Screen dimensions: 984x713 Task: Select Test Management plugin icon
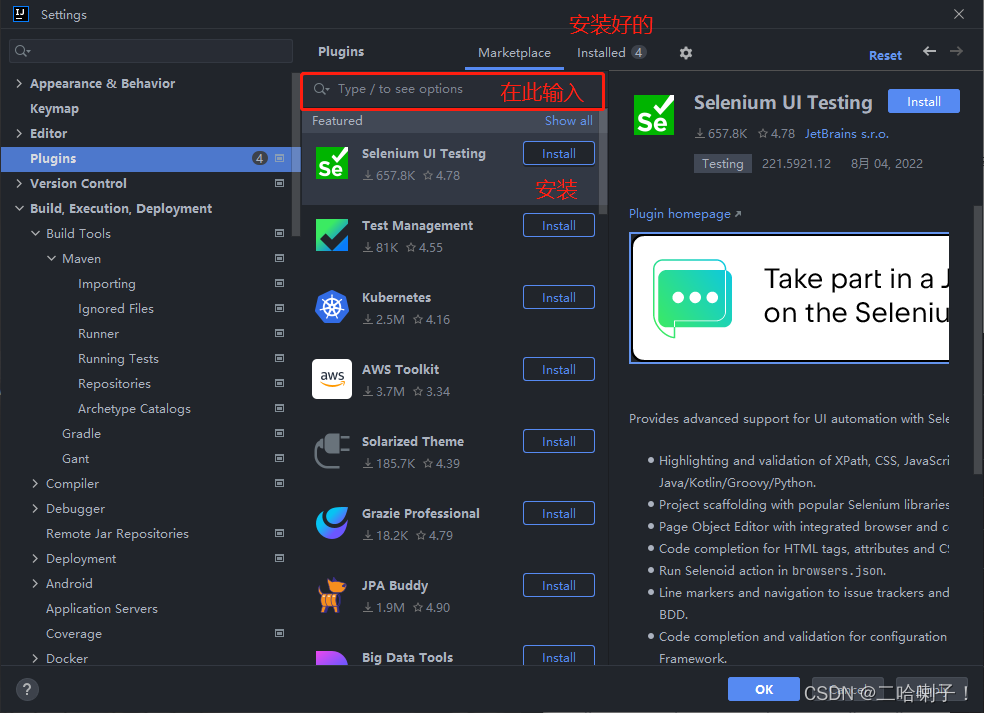332,235
